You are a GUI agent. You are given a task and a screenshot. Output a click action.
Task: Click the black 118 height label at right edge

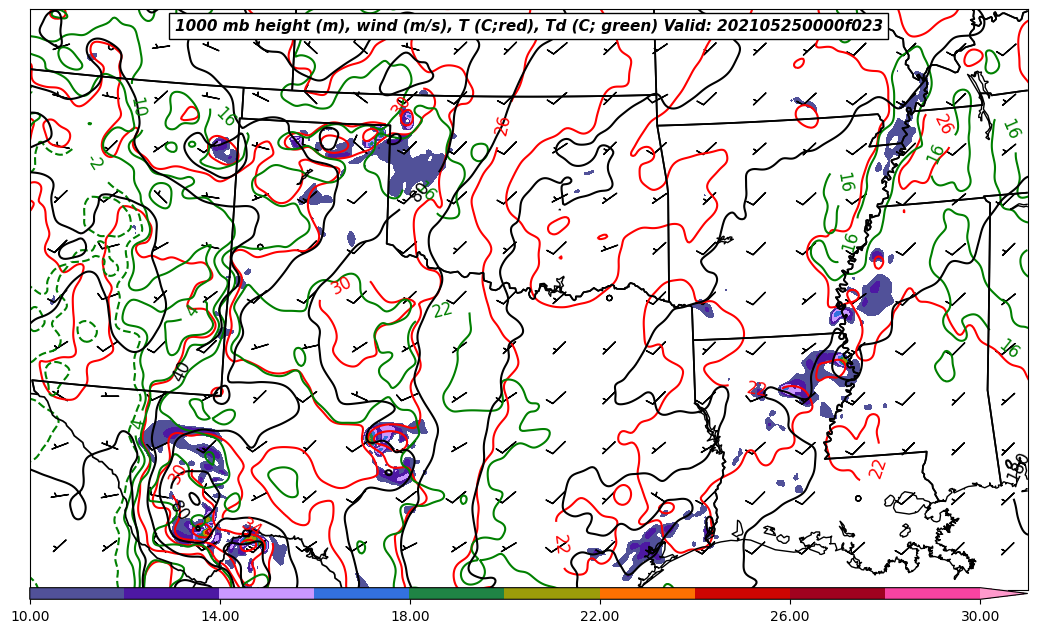(1018, 469)
